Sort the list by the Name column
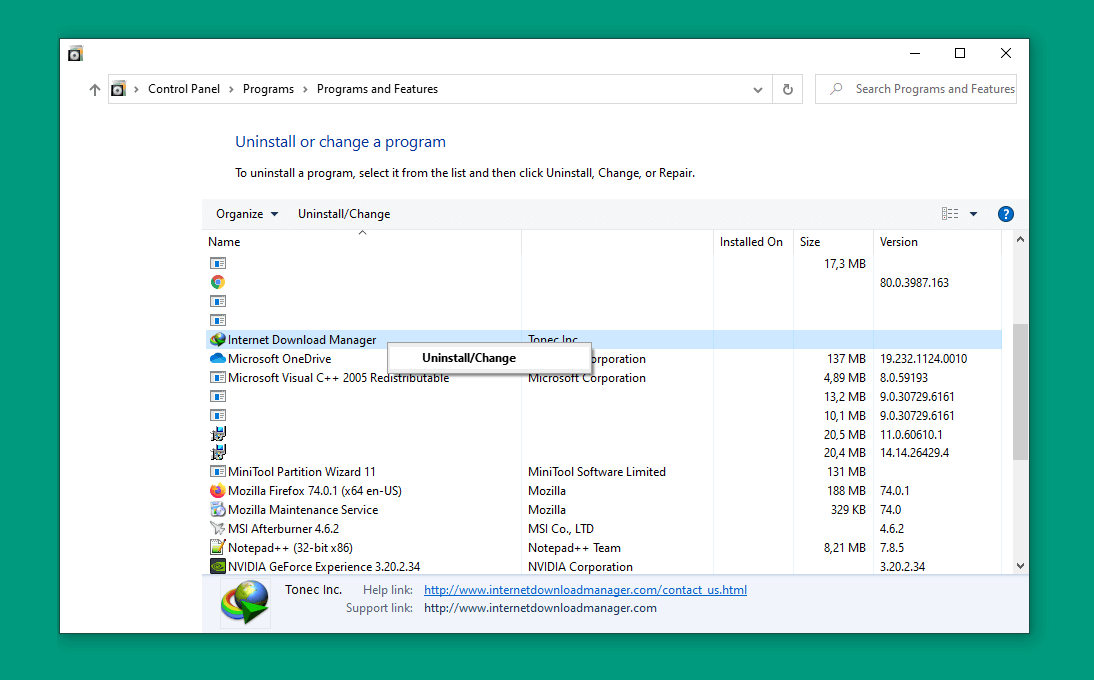 [224, 242]
